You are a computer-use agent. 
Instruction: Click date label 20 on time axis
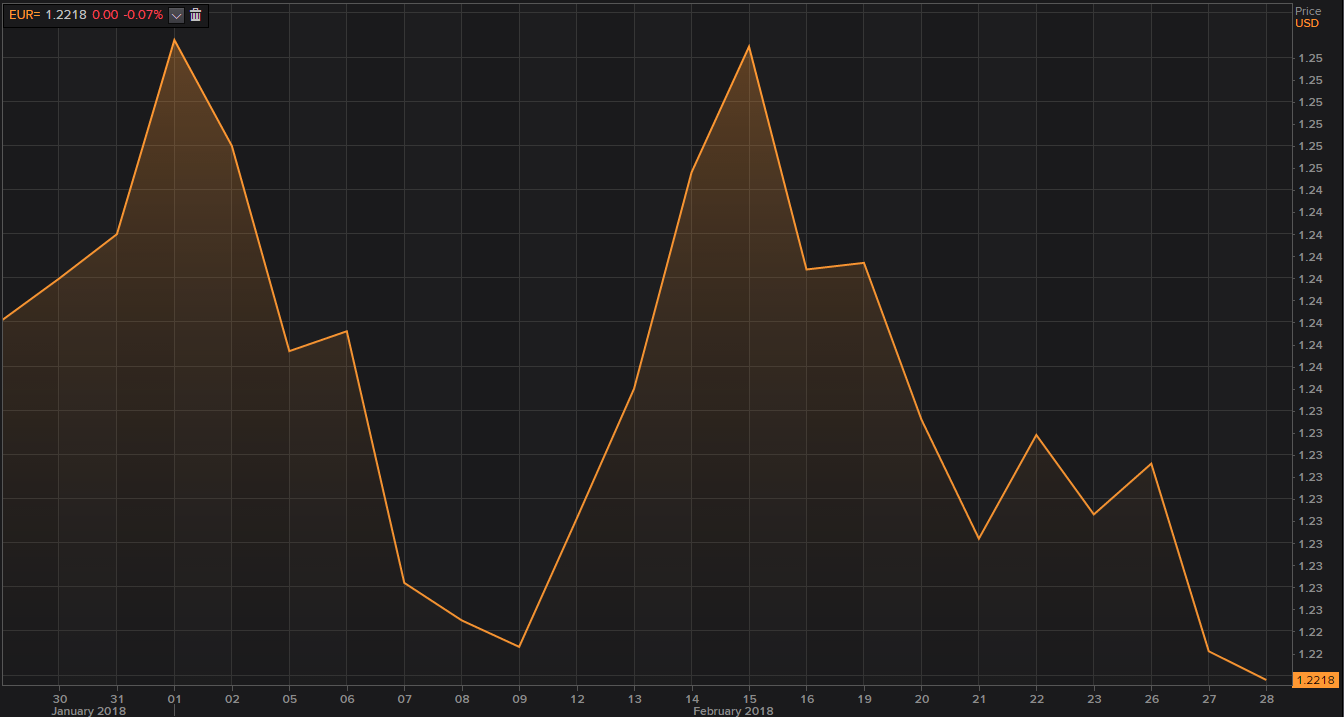[x=921, y=699]
